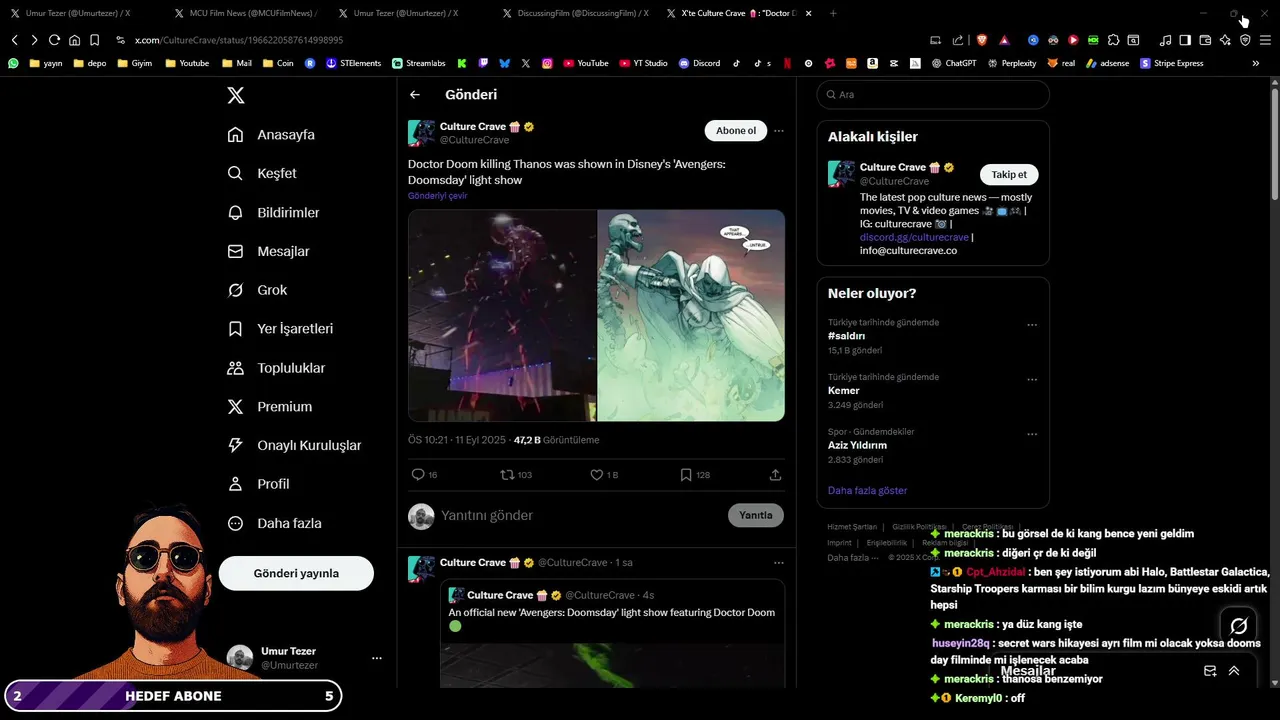Close the Culture Crave browser tab
This screenshot has width=1280, height=720.
(808, 13)
